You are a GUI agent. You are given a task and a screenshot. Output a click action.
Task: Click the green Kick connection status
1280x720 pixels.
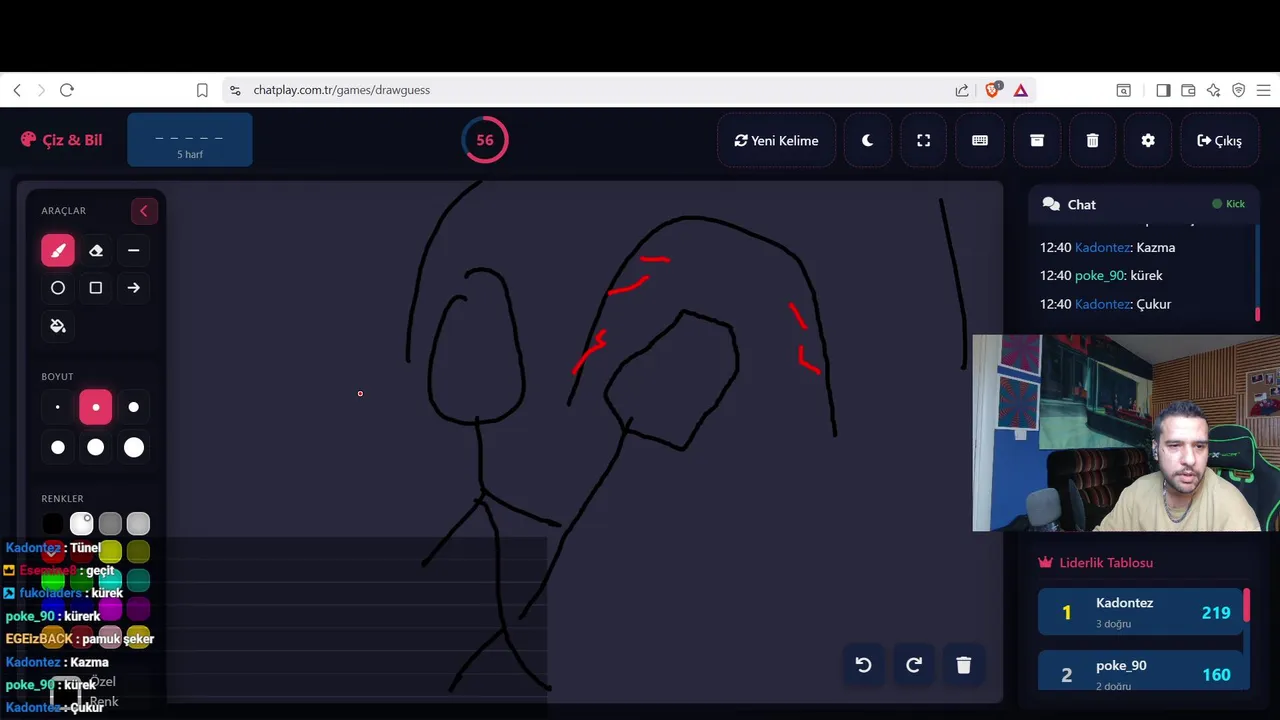pos(1228,204)
